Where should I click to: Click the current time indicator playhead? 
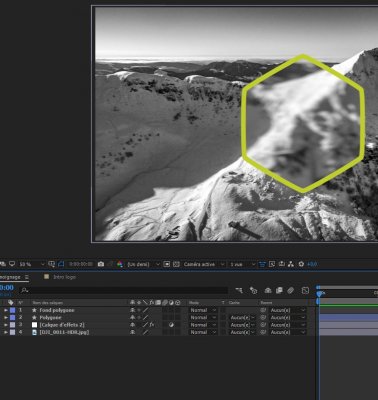(319, 294)
